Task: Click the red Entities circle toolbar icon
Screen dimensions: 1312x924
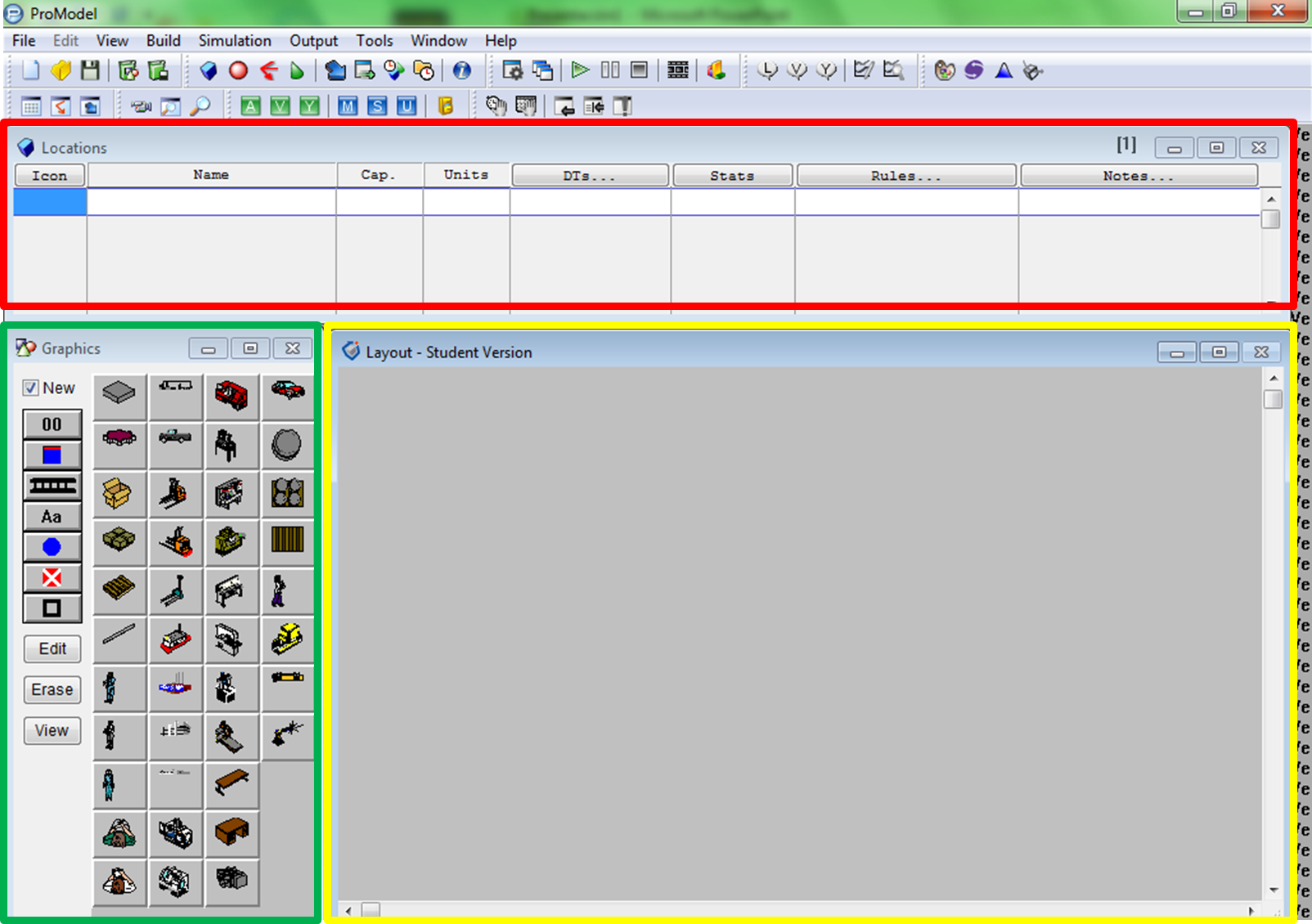Action: click(238, 71)
